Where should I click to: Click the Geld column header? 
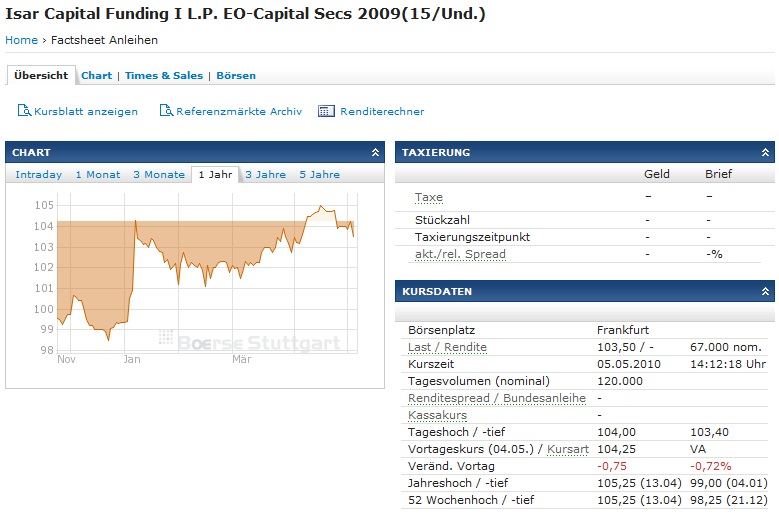(x=657, y=174)
